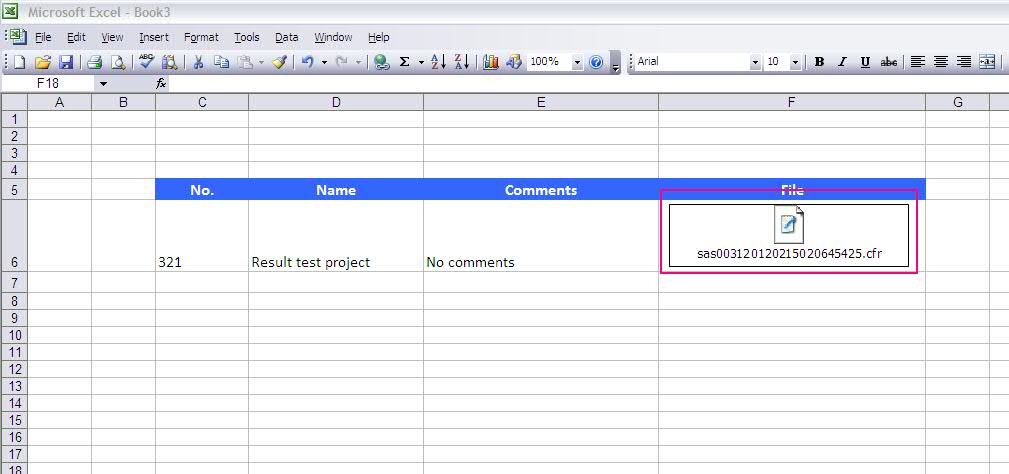The width and height of the screenshot is (1009, 474).
Task: Copy selection with the Copy icon
Action: (221, 62)
